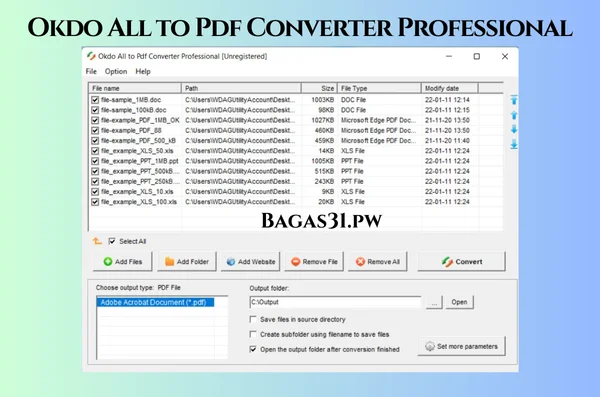Sort by Modify date column header
600x397 pixels.
pyautogui.click(x=450, y=88)
